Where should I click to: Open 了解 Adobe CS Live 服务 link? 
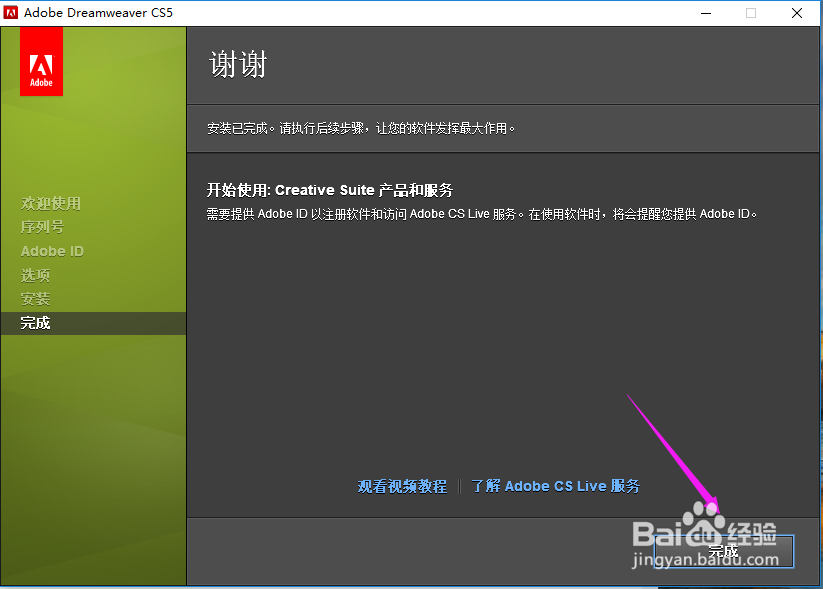555,486
